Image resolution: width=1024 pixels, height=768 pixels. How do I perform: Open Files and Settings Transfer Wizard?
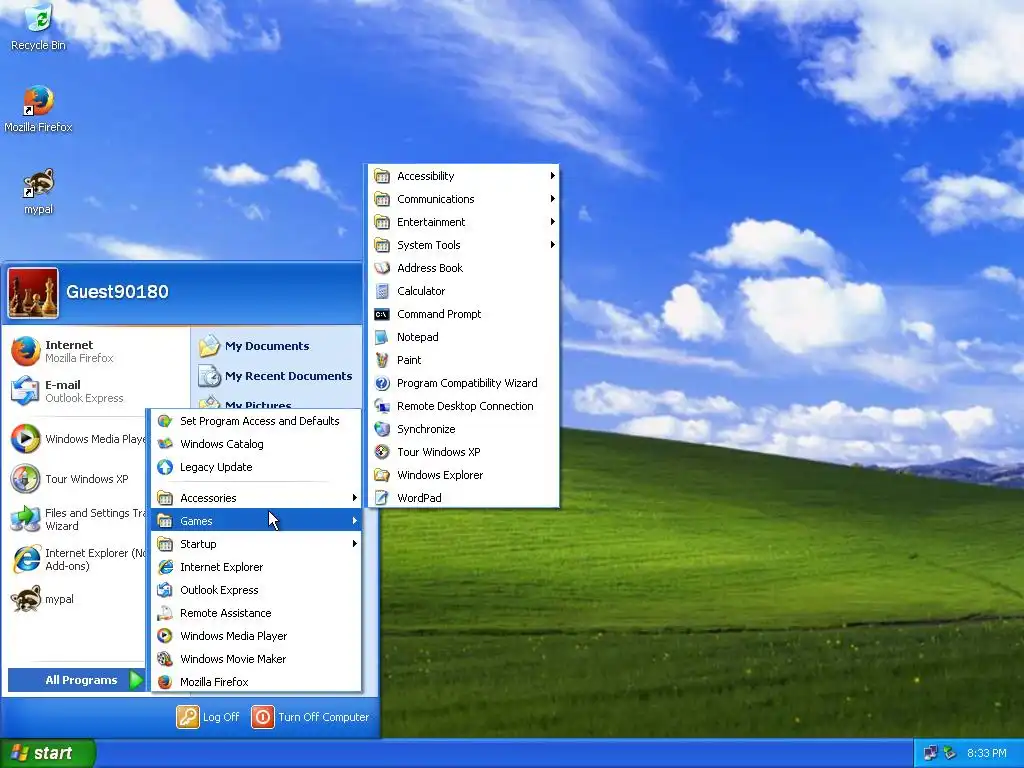click(77, 519)
